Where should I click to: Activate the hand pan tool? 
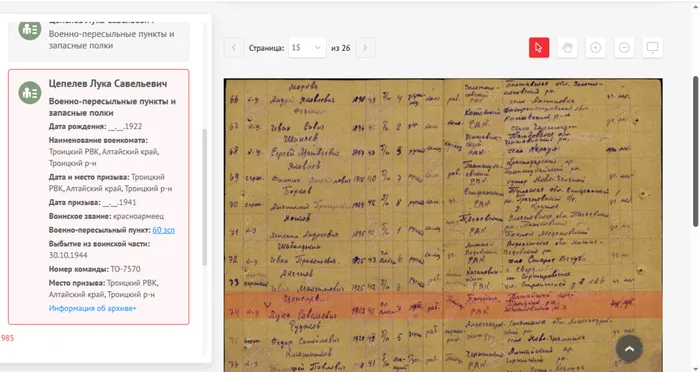tap(567, 48)
